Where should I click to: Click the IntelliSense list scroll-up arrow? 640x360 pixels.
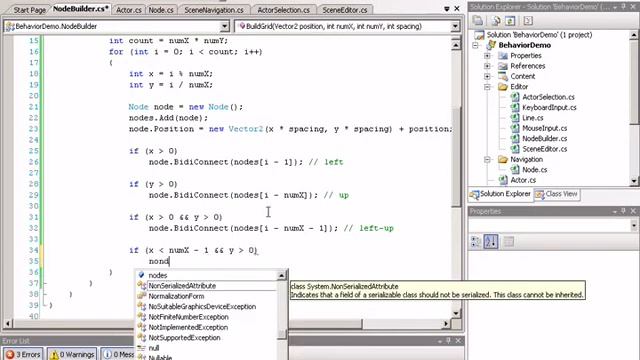click(282, 276)
